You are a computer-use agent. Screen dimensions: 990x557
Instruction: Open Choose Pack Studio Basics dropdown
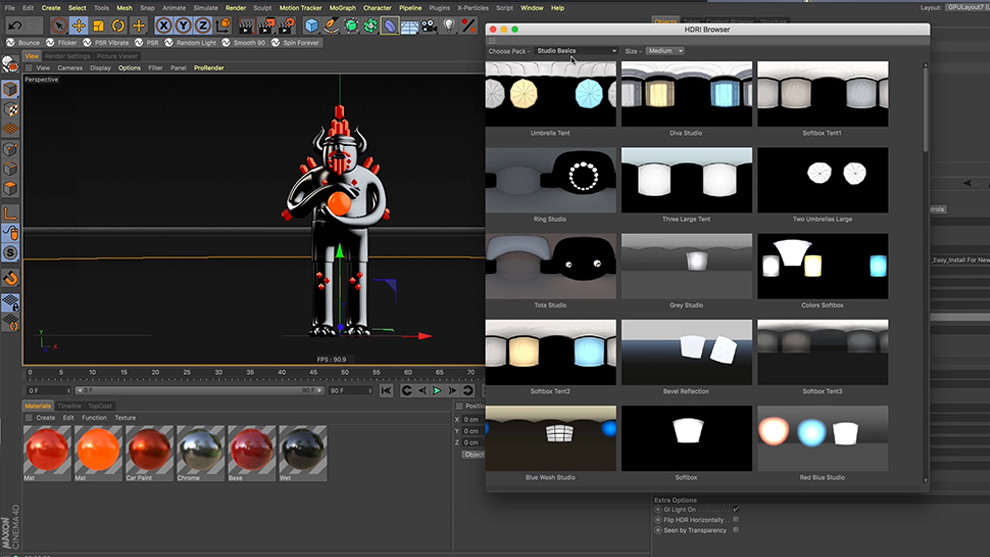[576, 51]
